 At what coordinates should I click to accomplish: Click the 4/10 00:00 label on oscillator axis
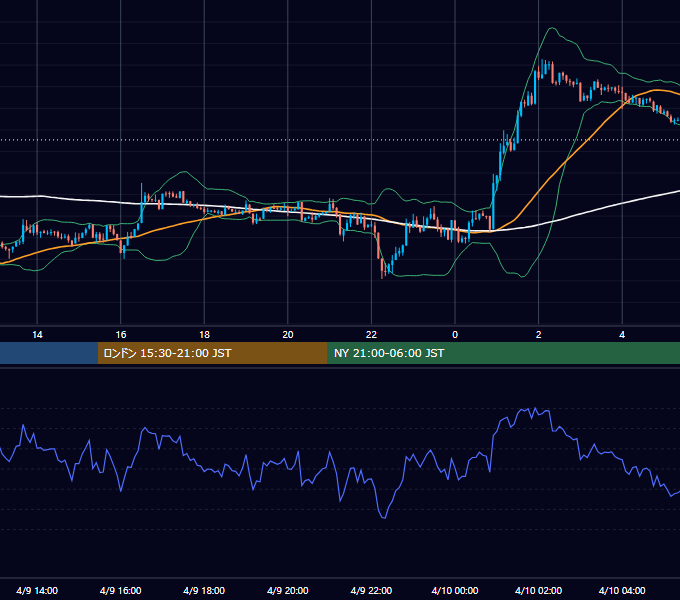click(x=455, y=590)
